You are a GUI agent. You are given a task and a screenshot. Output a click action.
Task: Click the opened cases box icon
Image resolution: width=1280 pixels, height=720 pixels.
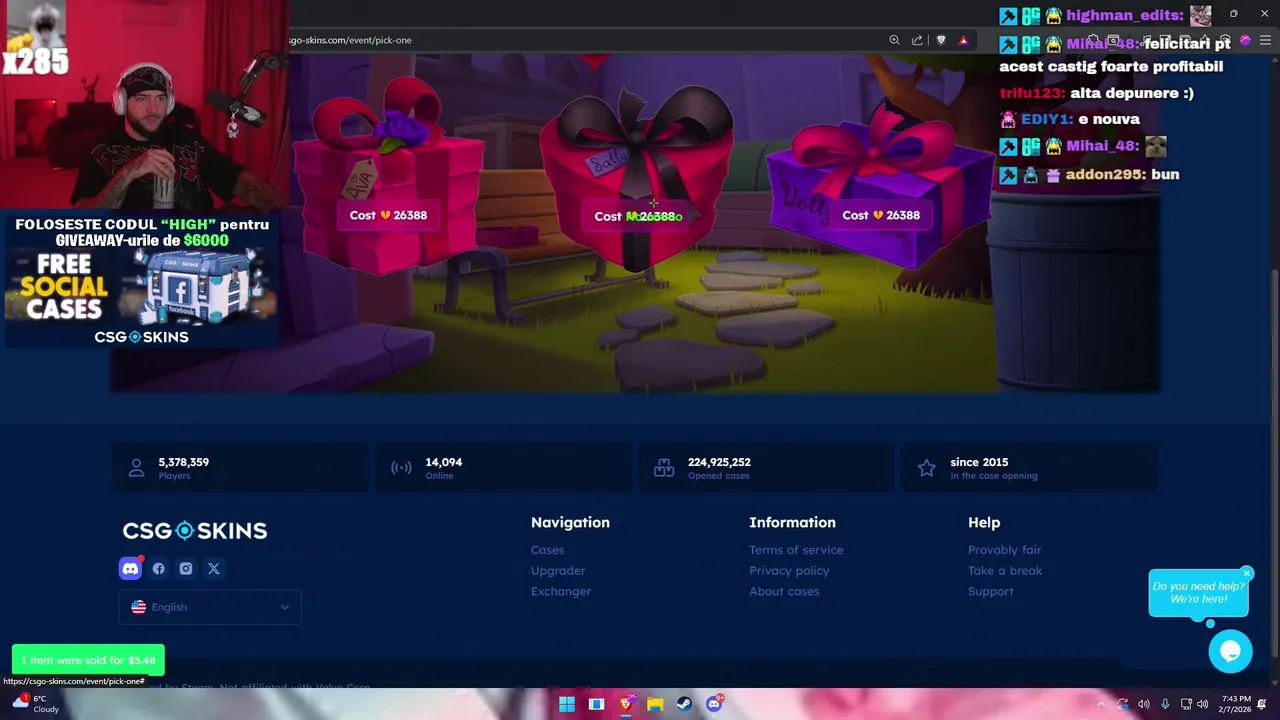point(664,467)
